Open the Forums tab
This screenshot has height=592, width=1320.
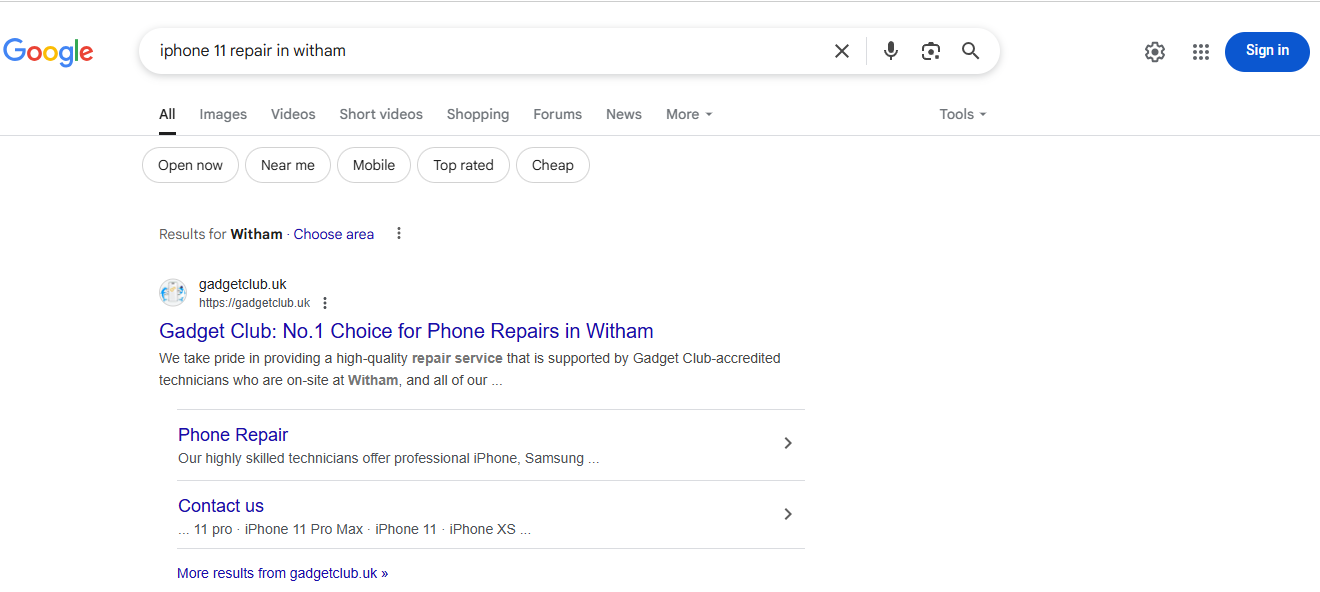[557, 114]
